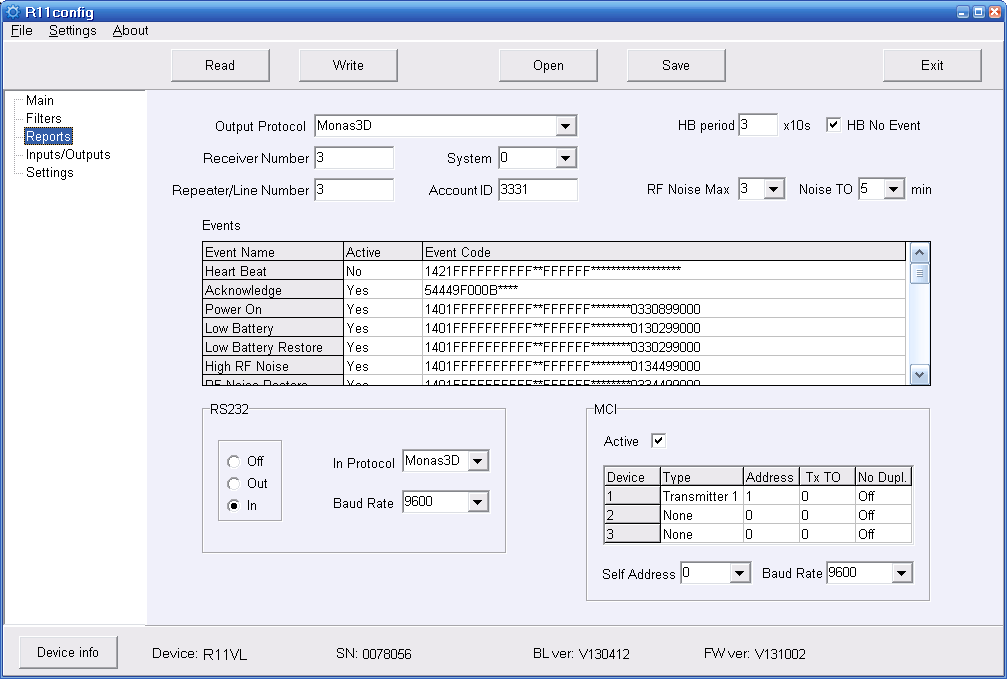The image size is (1007, 679).
Task: Expand the Noise TO dropdown
Action: pos(894,189)
